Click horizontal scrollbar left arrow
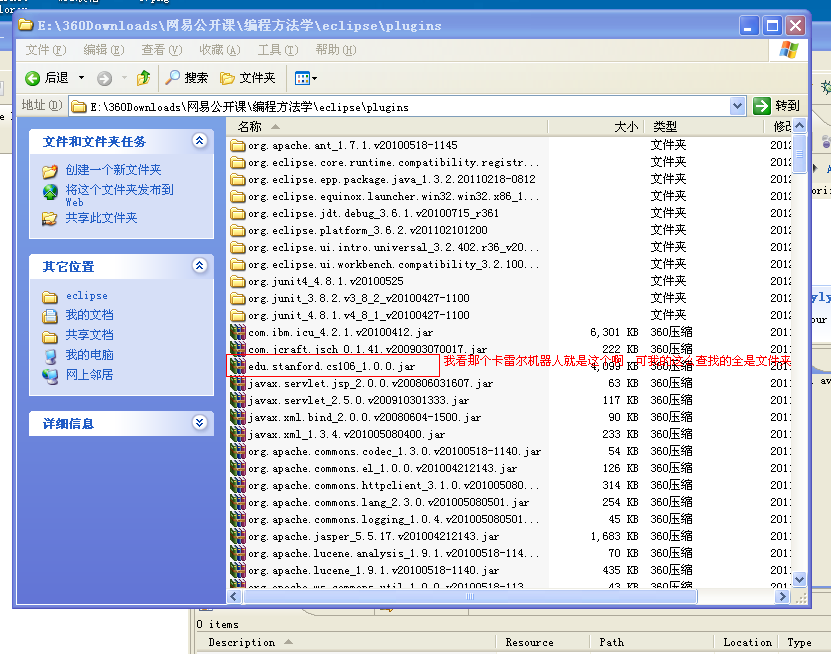 (235, 597)
